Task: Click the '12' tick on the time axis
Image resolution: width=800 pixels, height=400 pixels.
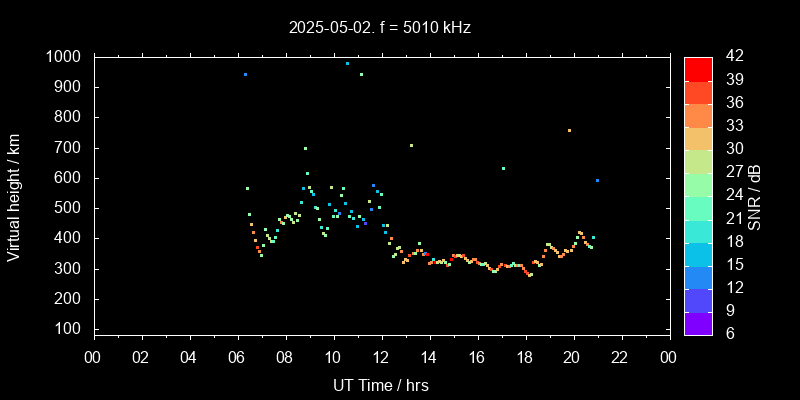Action: click(381, 358)
